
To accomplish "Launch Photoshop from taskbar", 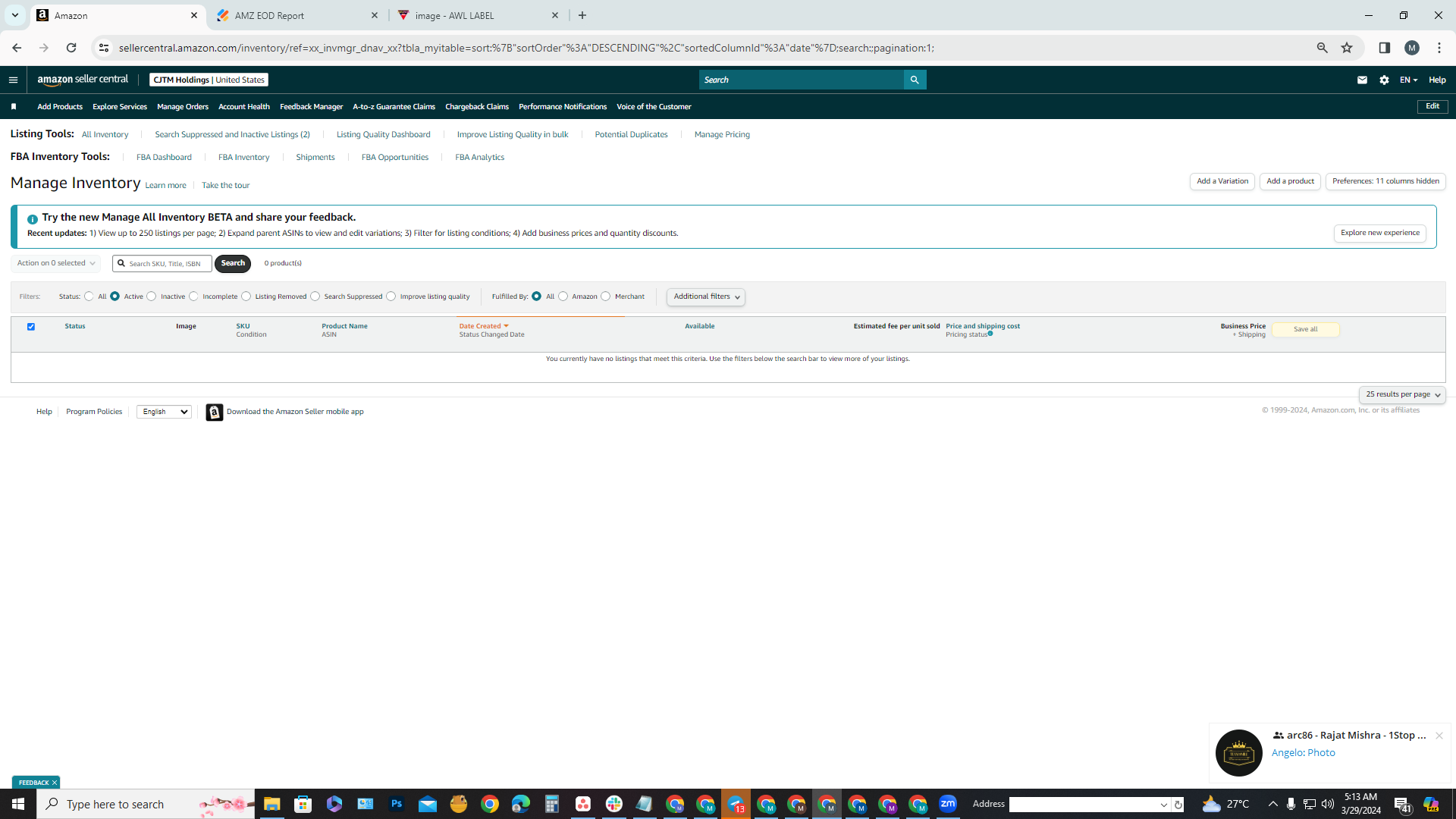I will [396, 804].
